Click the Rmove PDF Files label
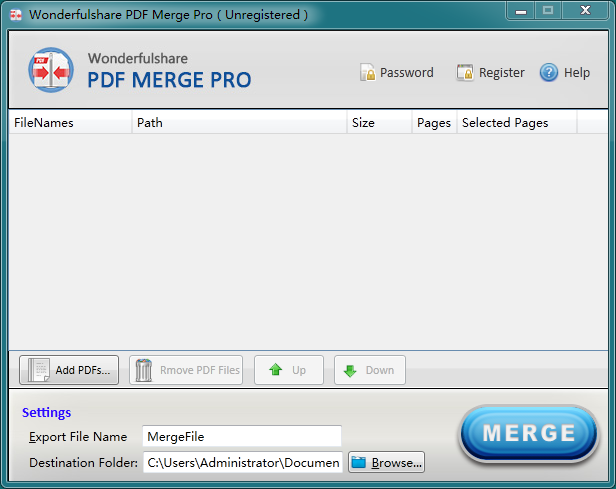Image resolution: width=616 pixels, height=489 pixels. (x=200, y=370)
